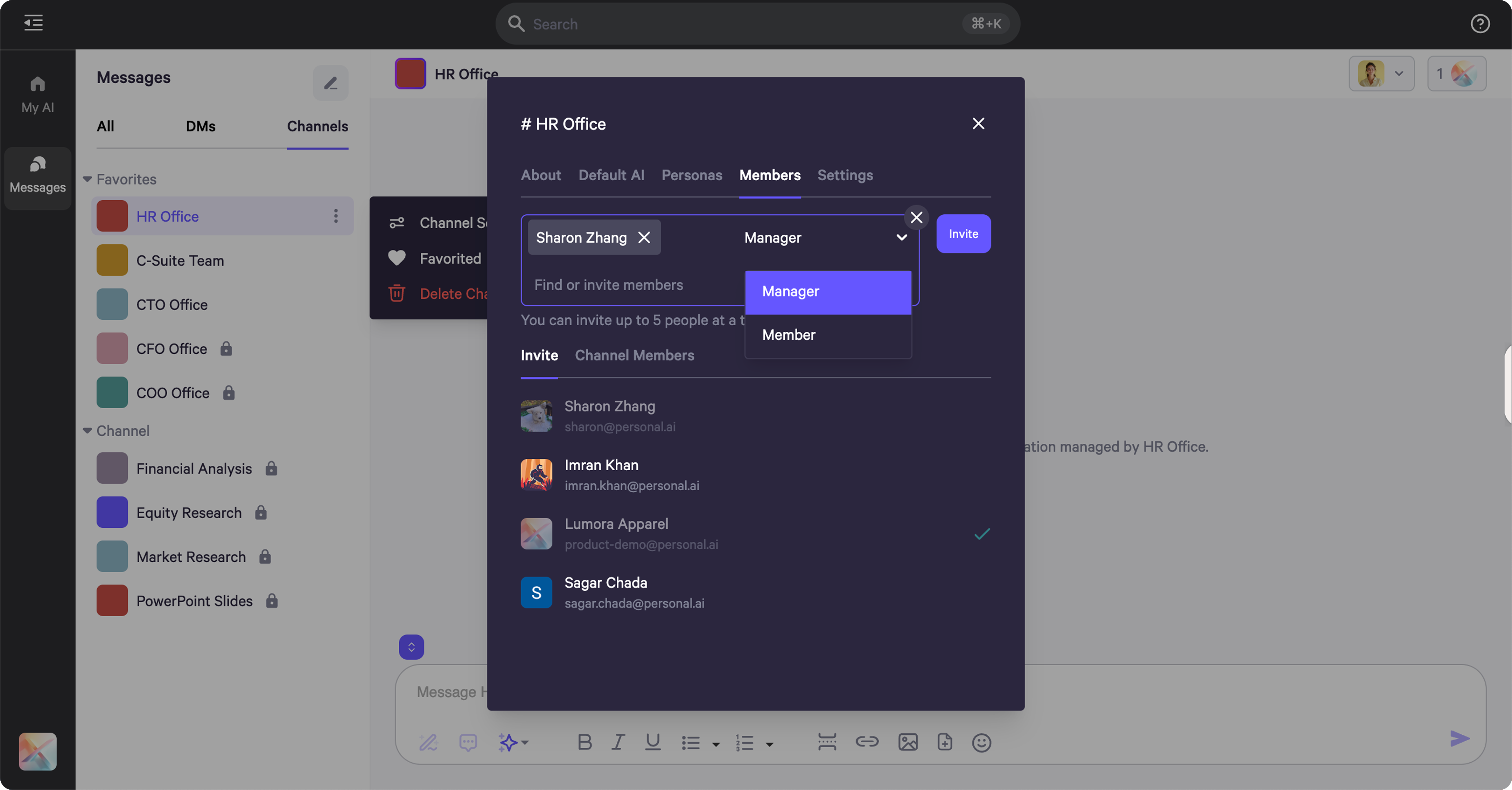Click the Invite button
This screenshot has width=1512, height=790.
963,233
